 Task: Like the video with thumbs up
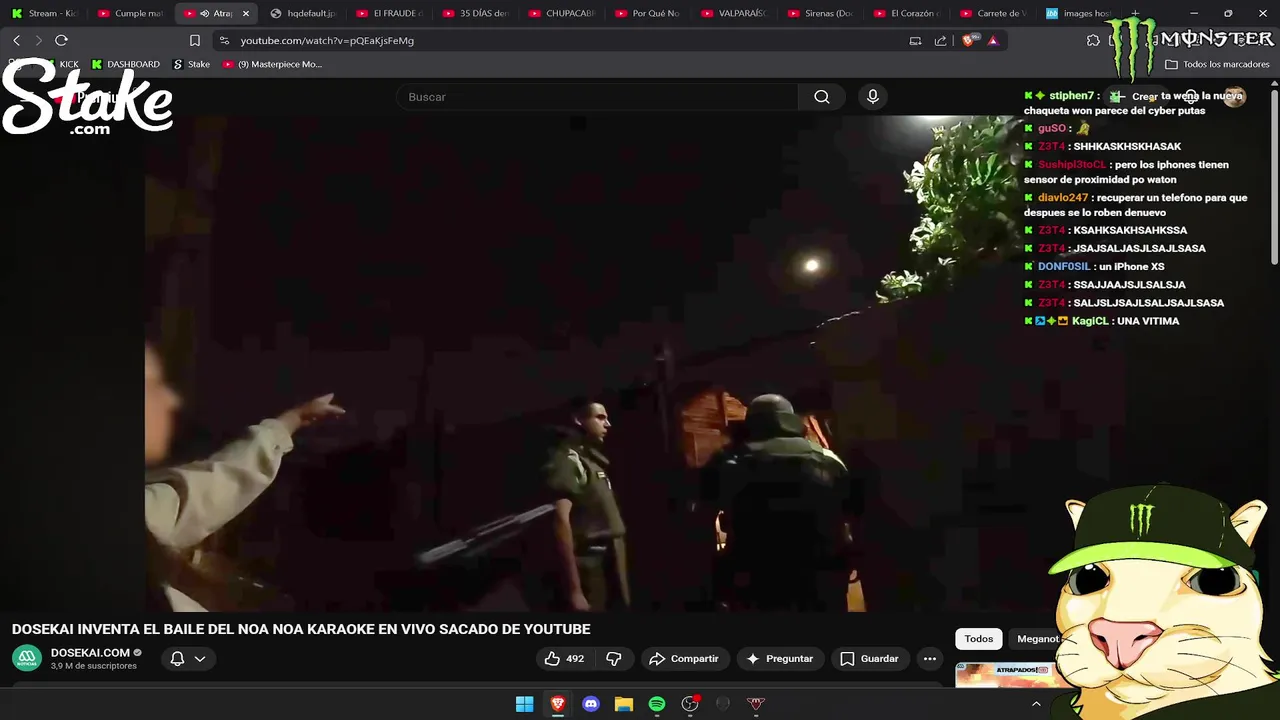click(x=564, y=659)
